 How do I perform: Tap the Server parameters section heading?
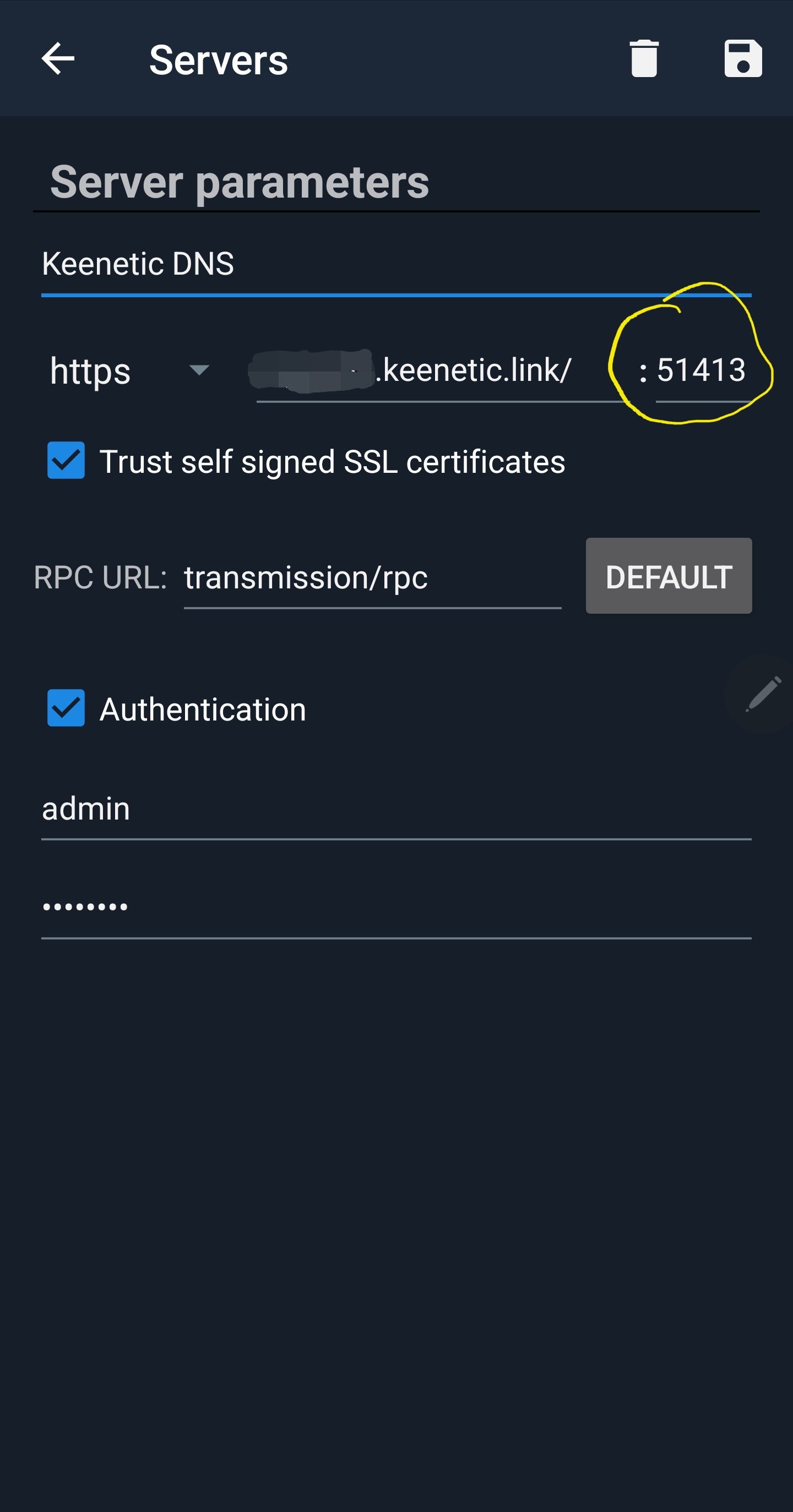(240, 183)
